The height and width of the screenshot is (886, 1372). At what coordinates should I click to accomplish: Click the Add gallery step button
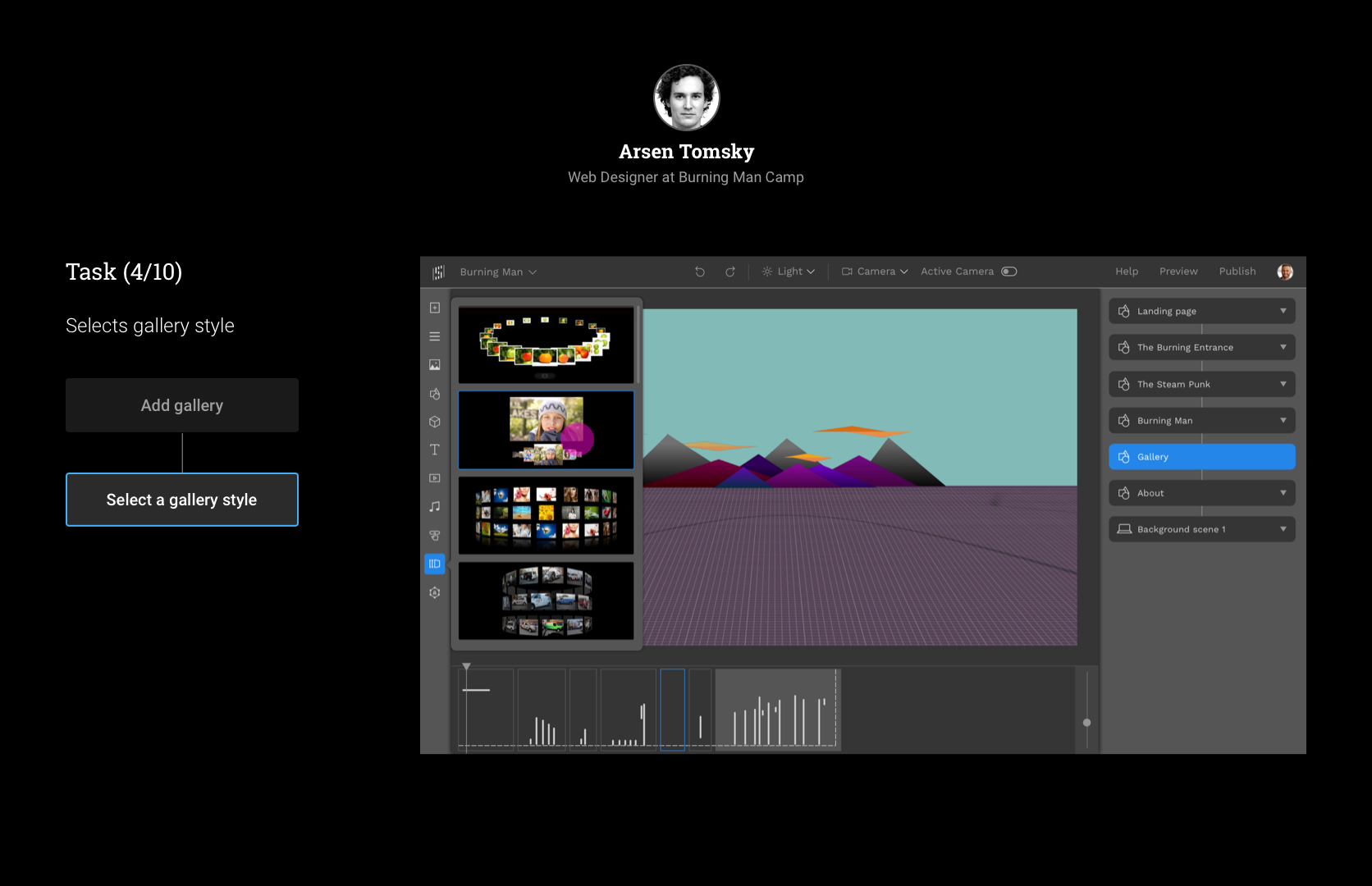[x=182, y=405]
